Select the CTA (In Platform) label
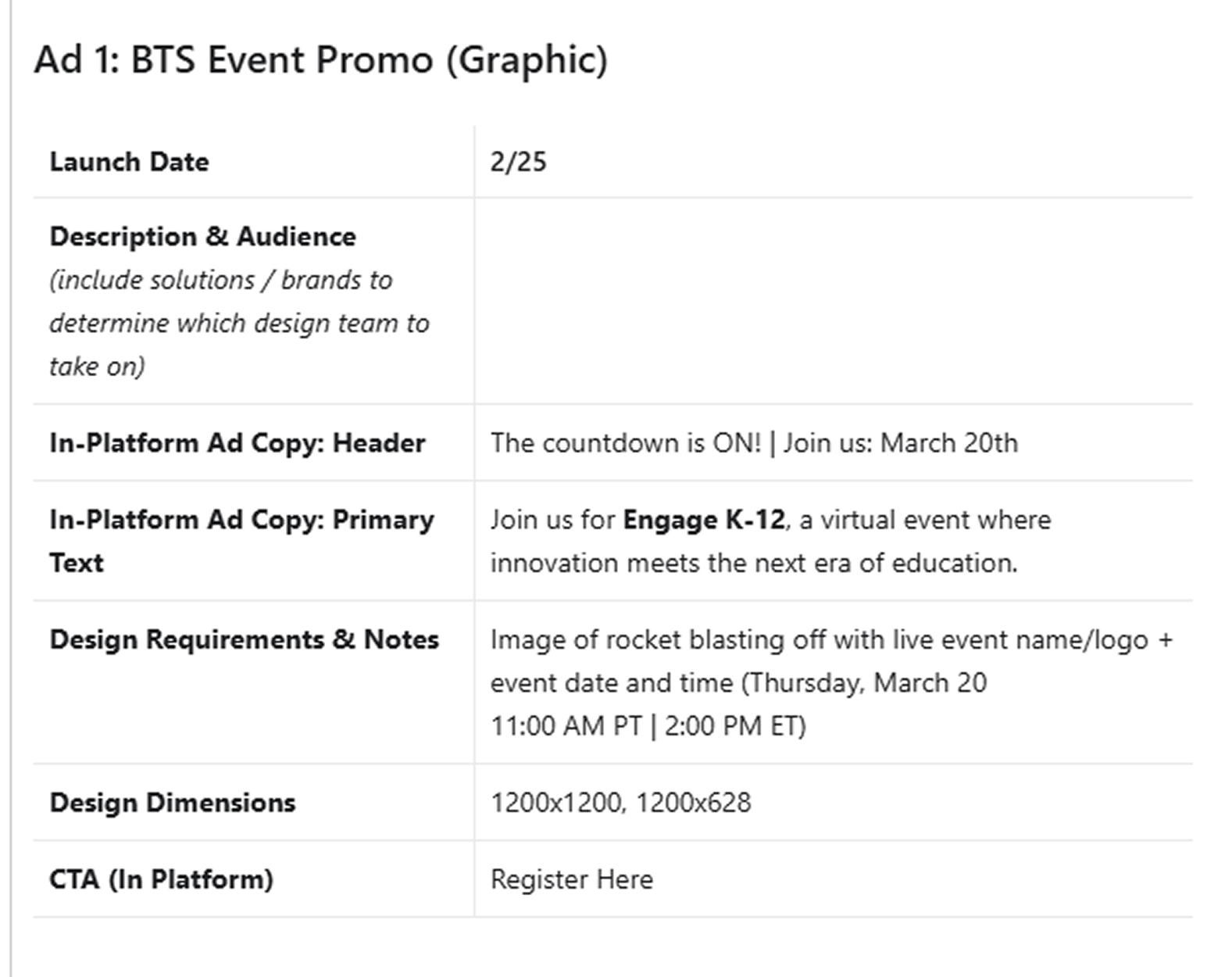The height and width of the screenshot is (977, 1232). (x=162, y=879)
